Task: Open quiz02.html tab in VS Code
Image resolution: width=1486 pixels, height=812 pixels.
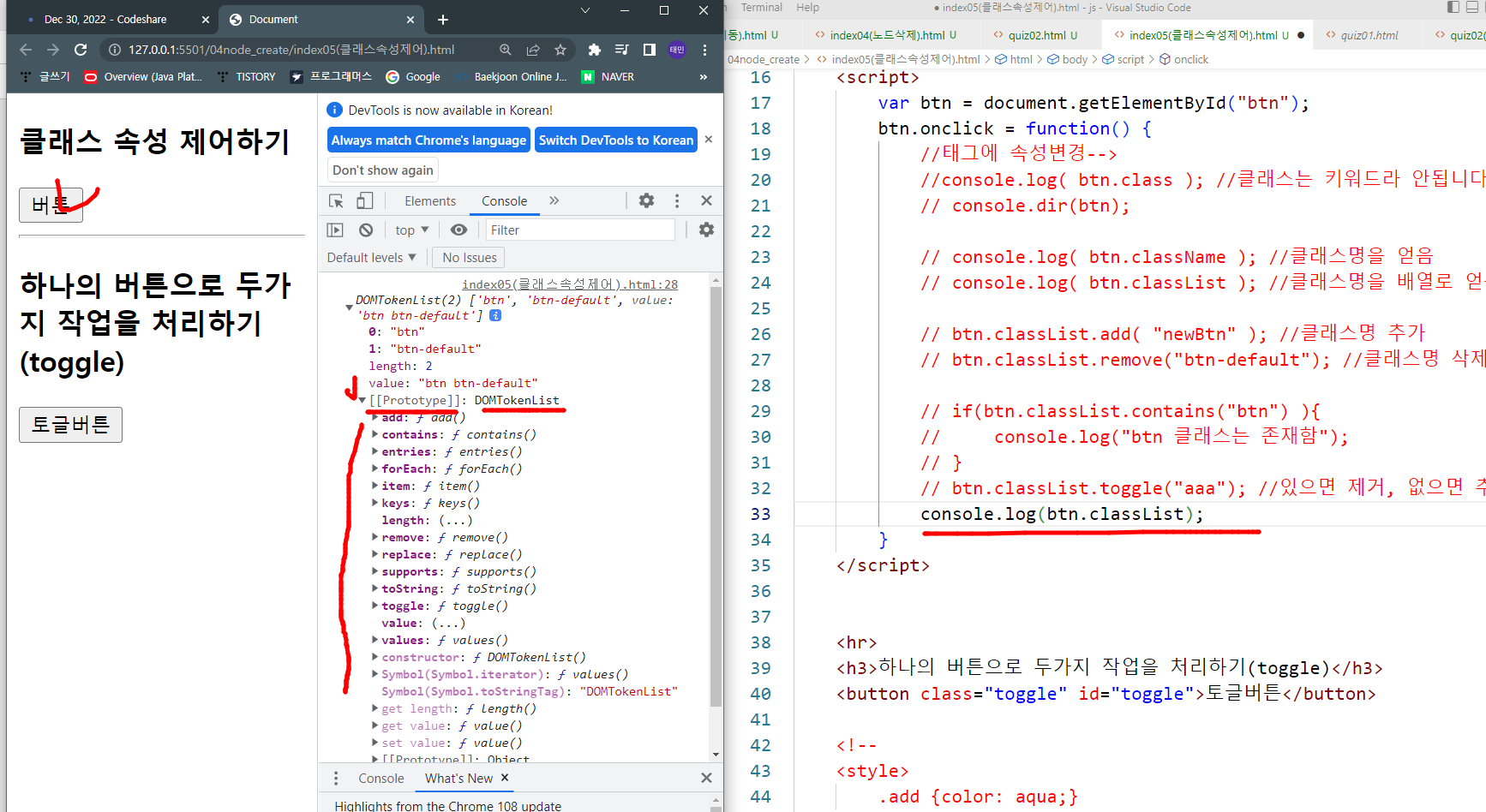Action: tap(1035, 35)
